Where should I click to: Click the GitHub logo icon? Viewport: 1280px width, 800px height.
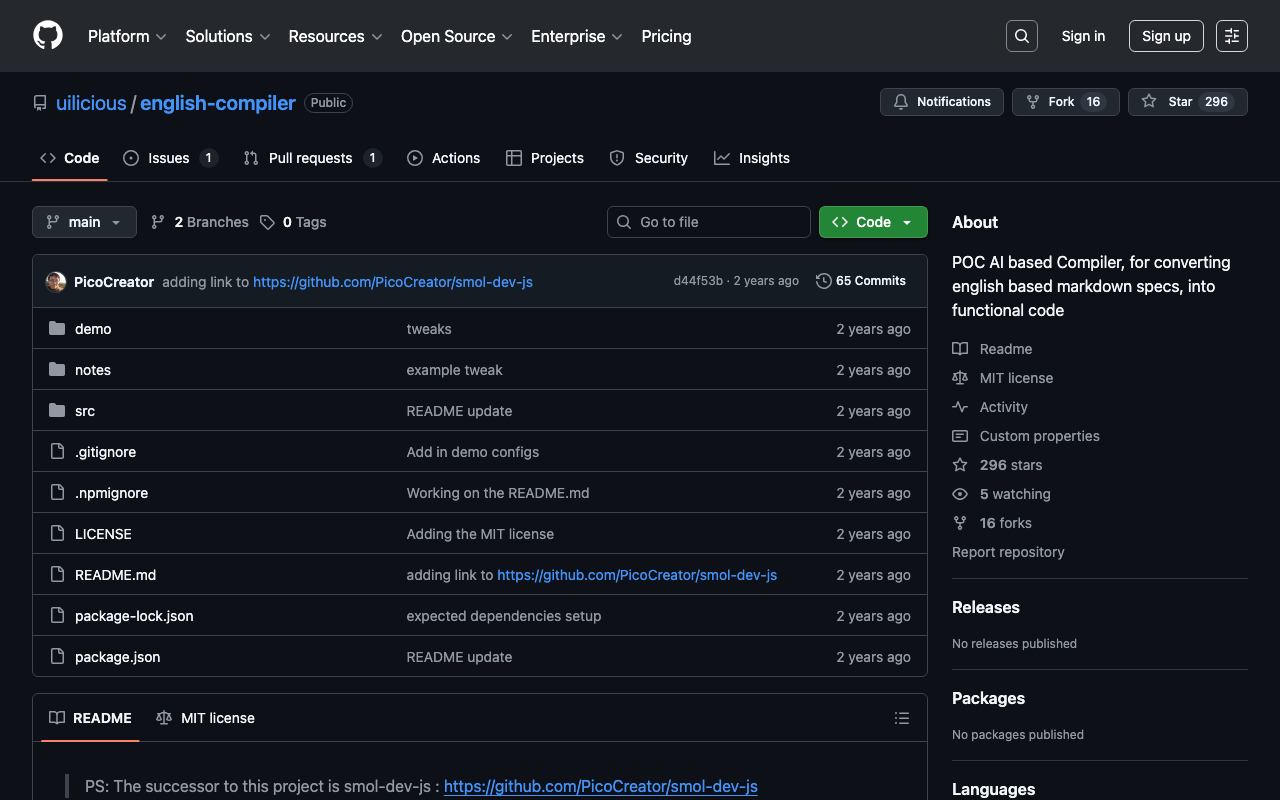click(x=48, y=36)
